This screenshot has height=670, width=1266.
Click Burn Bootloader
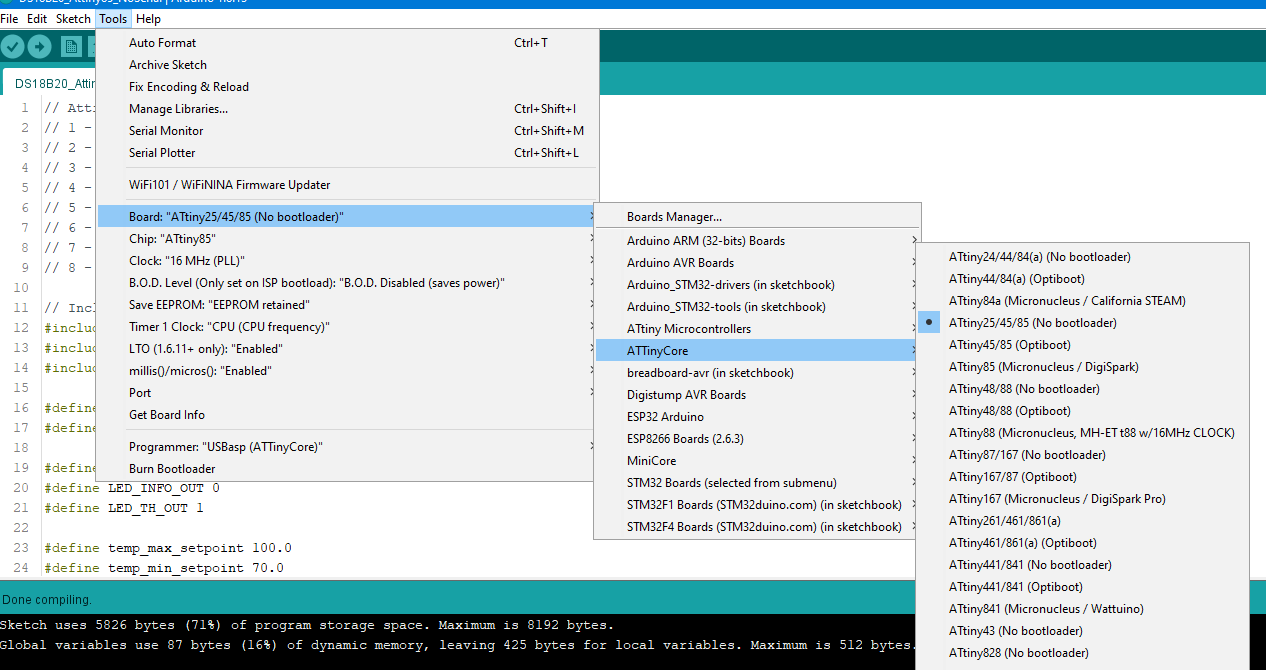pyautogui.click(x=347, y=469)
